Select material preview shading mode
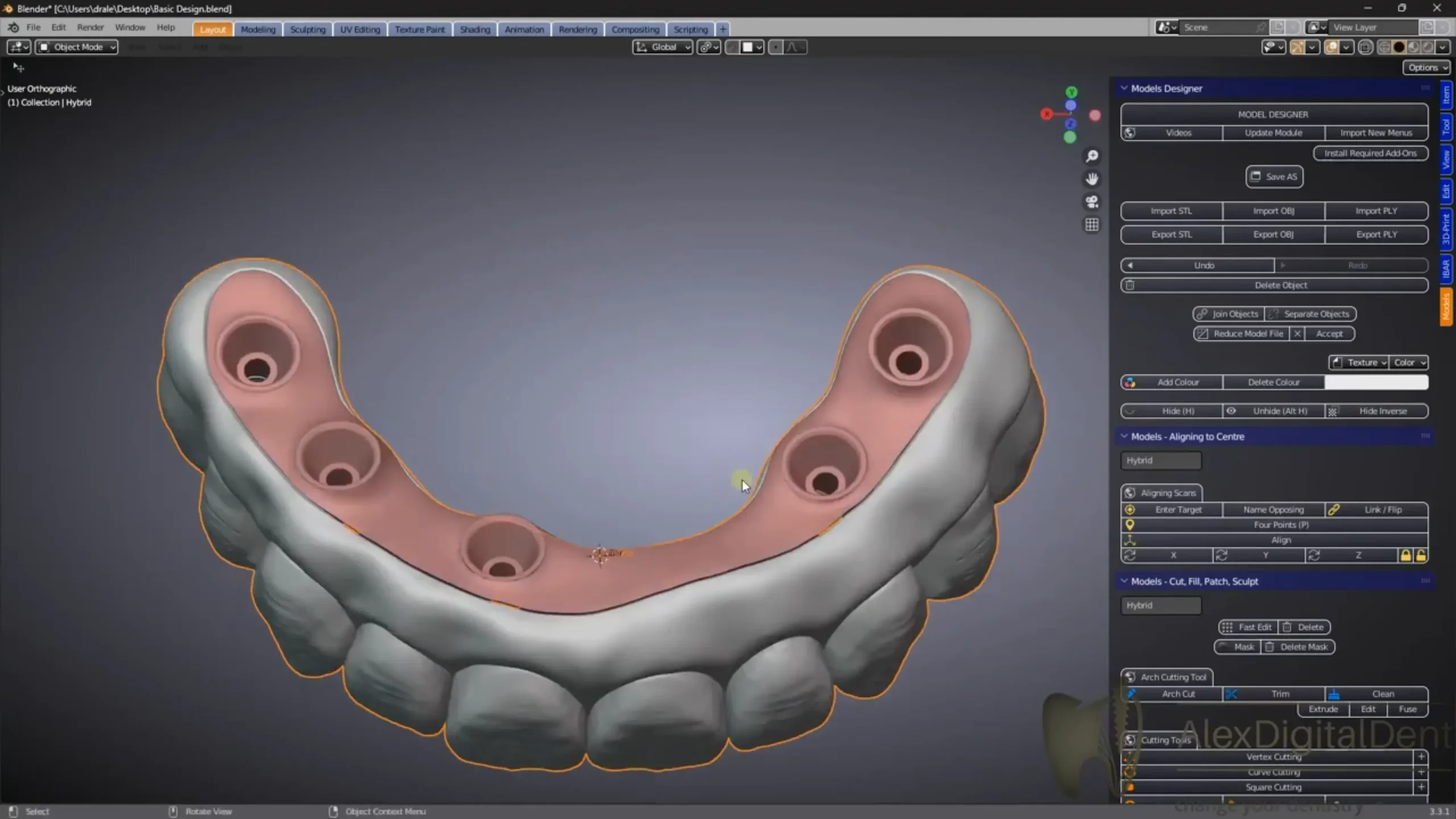This screenshot has height=819, width=1456. pos(1413,47)
